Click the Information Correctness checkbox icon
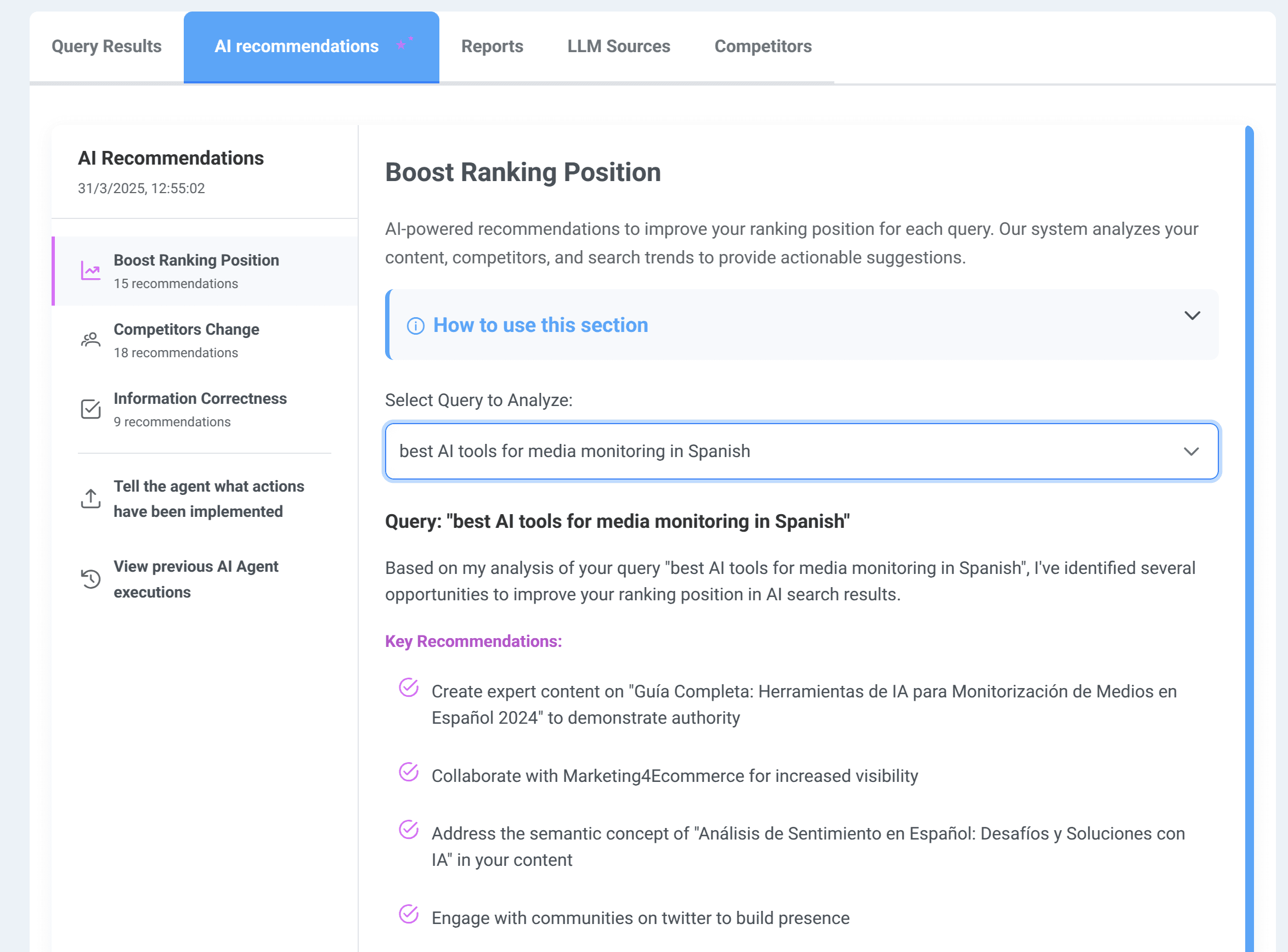The width and height of the screenshot is (1288, 952). coord(91,409)
